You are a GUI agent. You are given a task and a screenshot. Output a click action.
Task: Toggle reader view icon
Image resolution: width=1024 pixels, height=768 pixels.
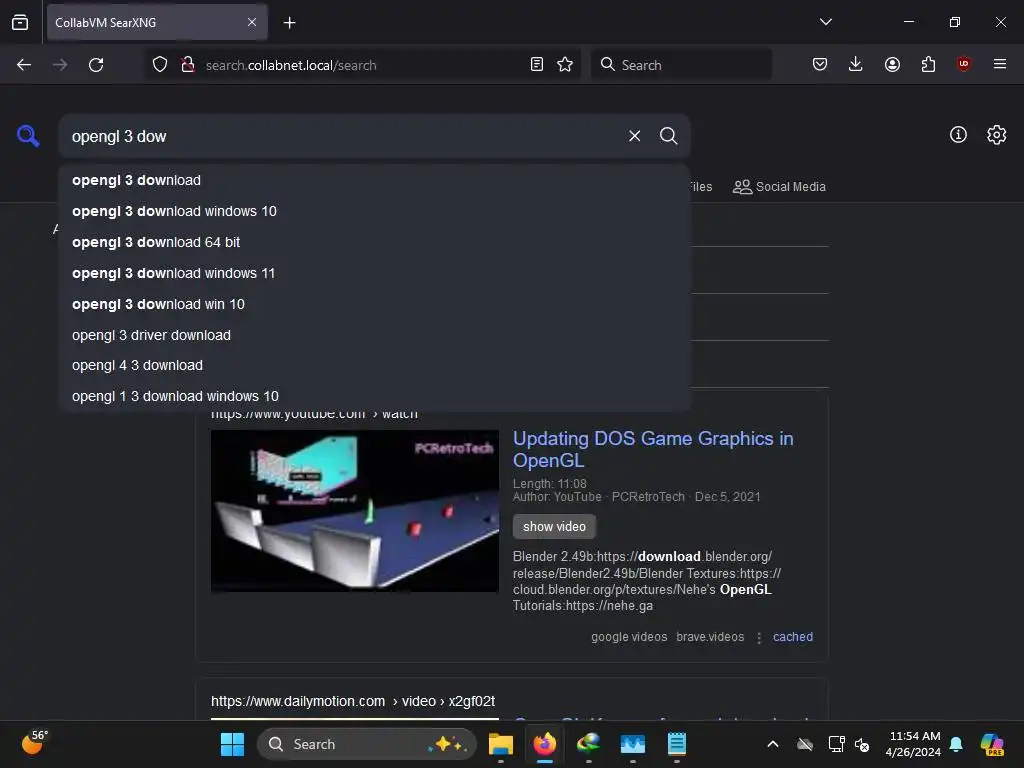point(537,65)
